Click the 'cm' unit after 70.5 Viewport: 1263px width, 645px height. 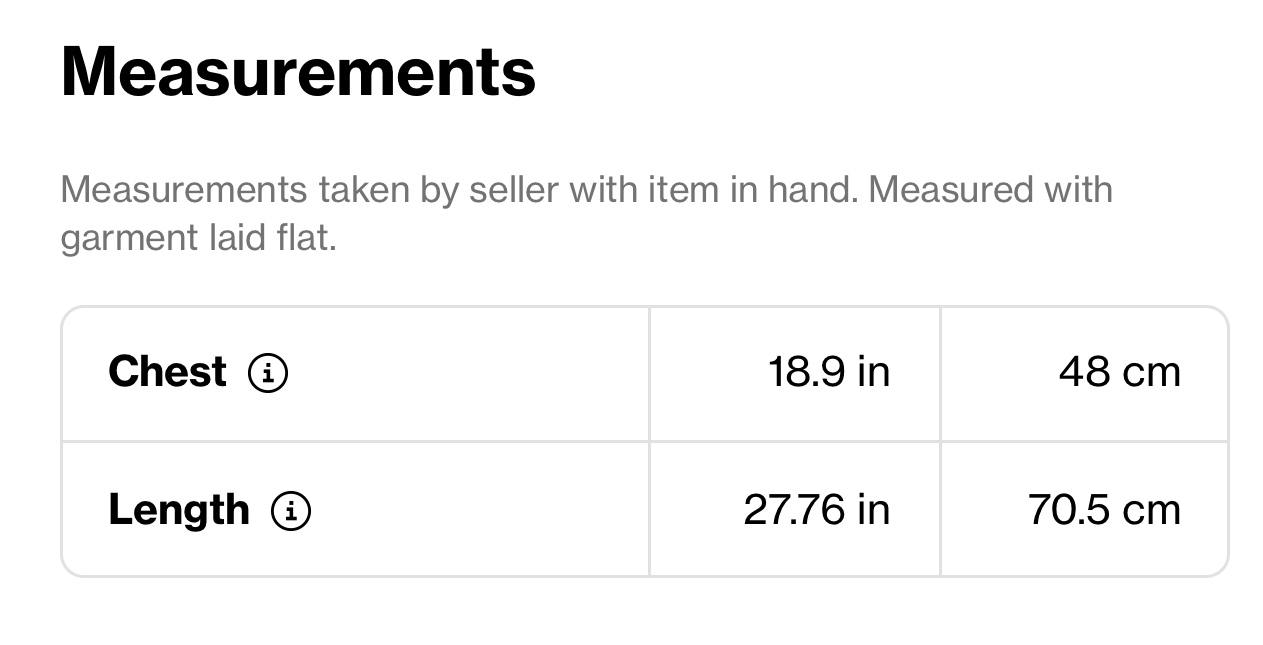click(x=1152, y=512)
